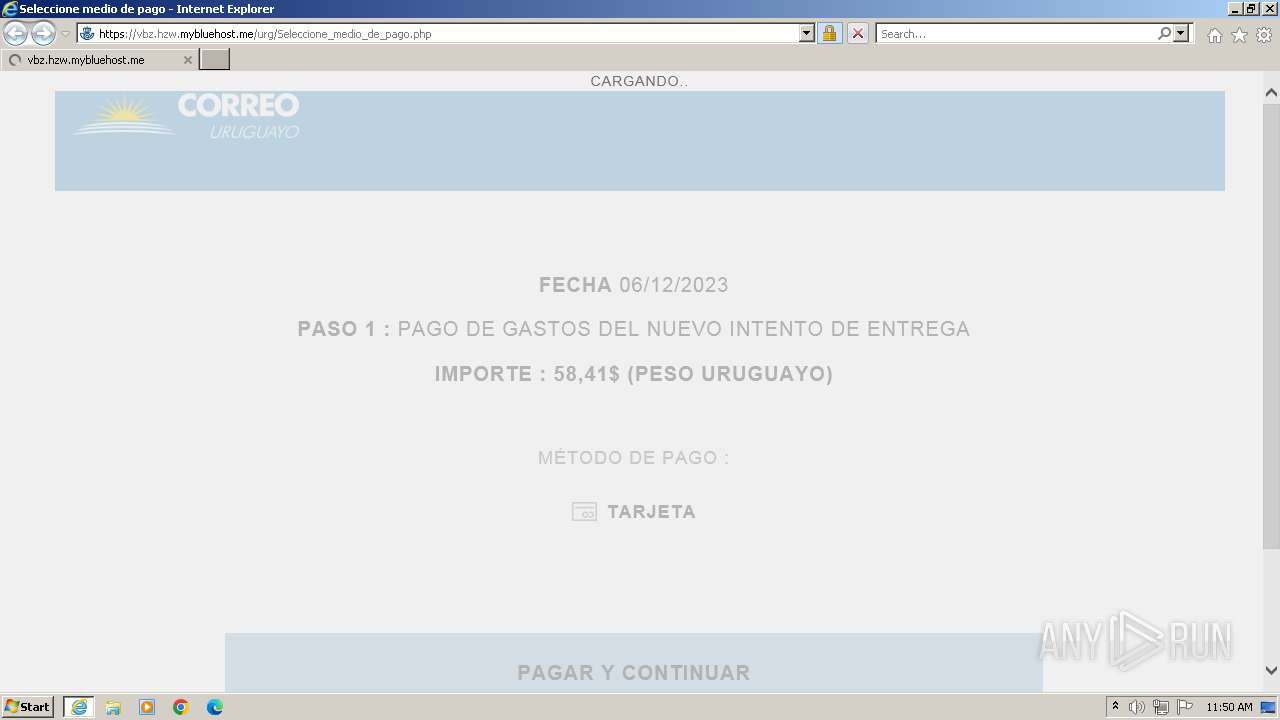Launch Google Chrome from the taskbar

(x=181, y=707)
